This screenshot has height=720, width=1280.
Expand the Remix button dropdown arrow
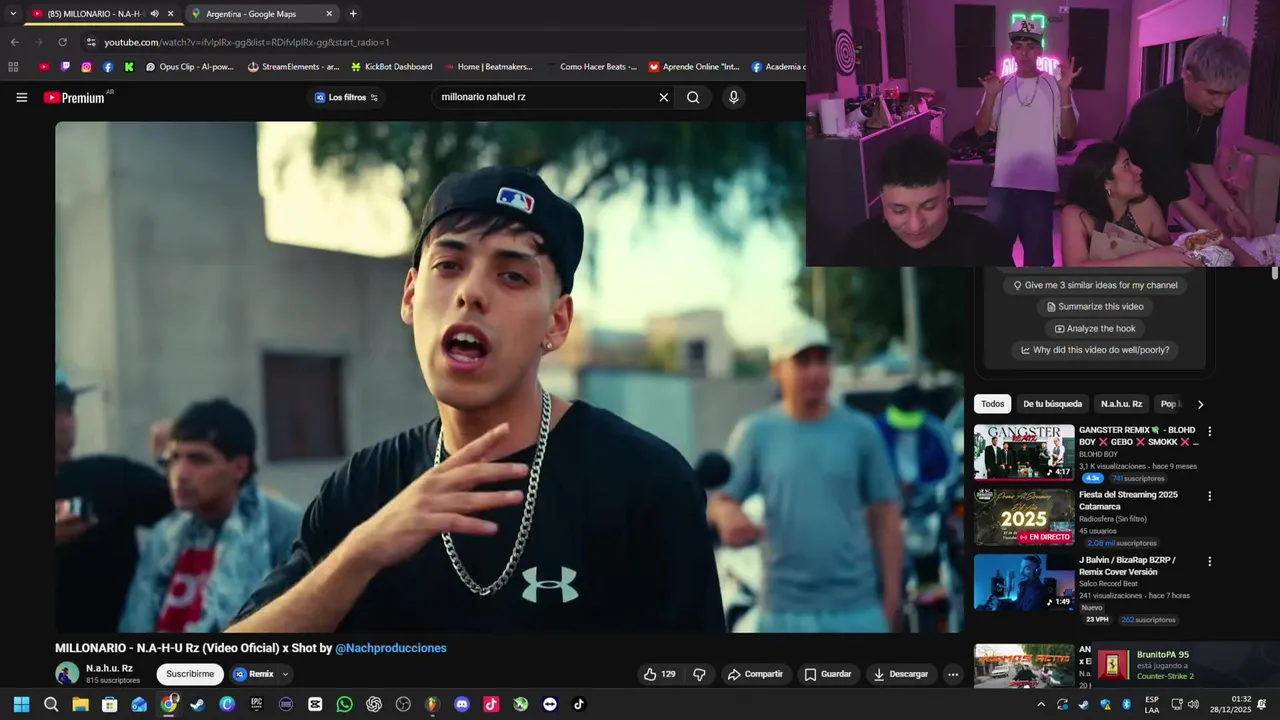285,674
